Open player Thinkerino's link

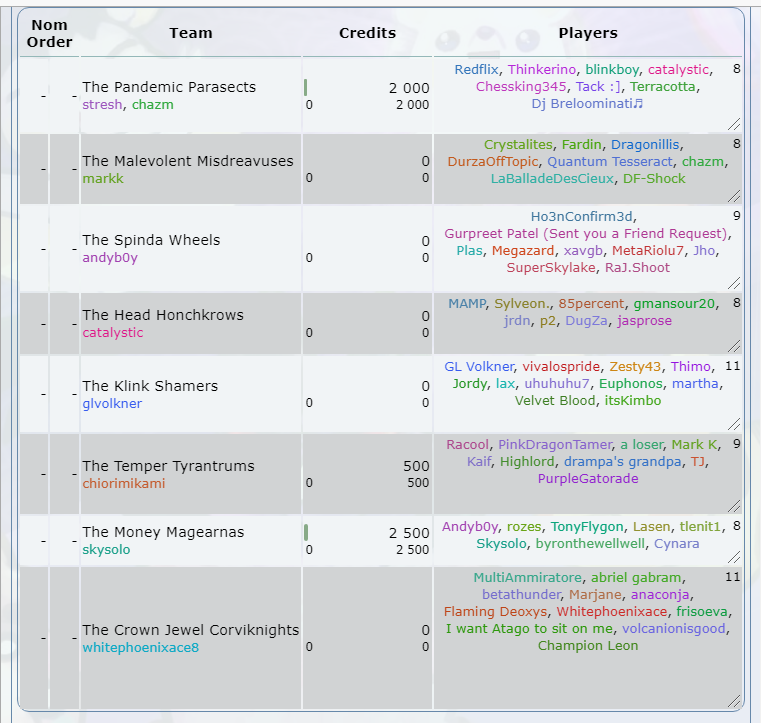click(x=542, y=70)
